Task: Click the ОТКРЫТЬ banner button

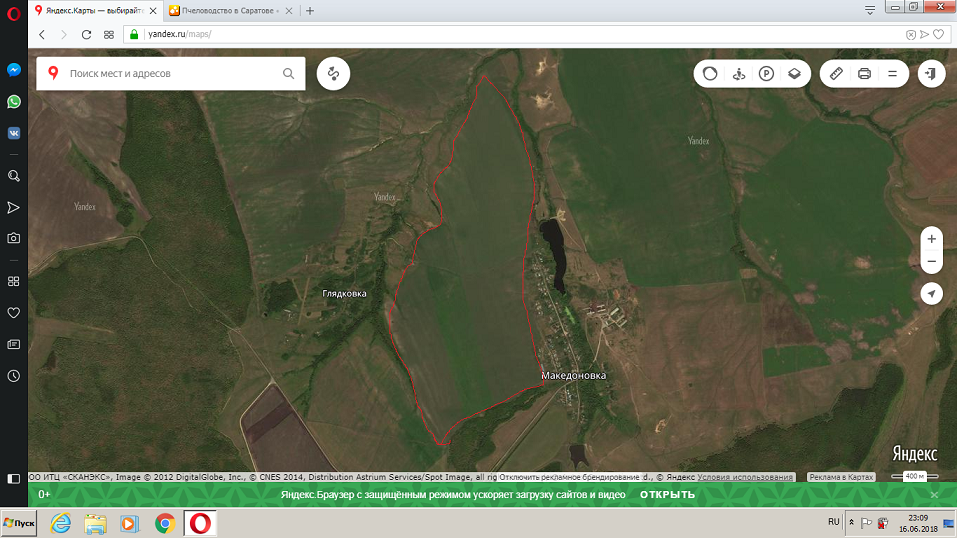Action: coord(667,495)
